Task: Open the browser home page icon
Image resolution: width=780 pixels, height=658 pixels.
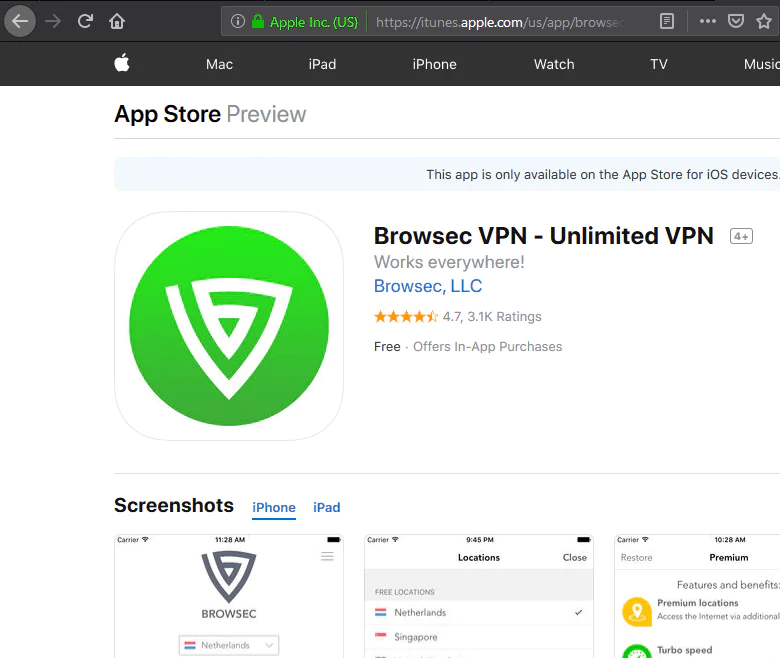Action: (x=117, y=21)
